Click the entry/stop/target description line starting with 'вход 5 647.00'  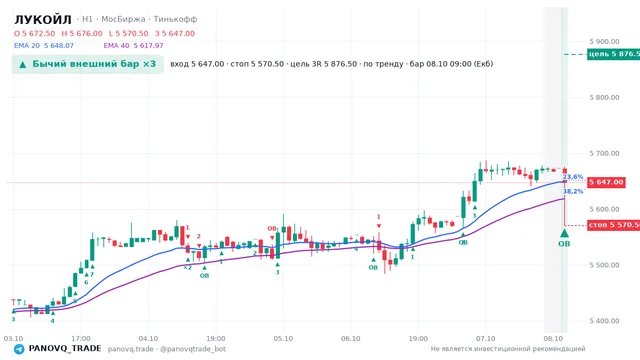point(331,64)
